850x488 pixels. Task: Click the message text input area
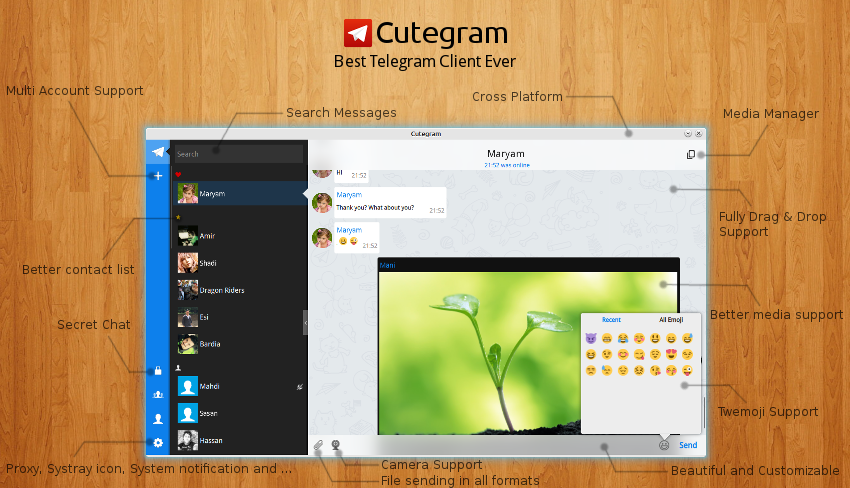pos(499,445)
